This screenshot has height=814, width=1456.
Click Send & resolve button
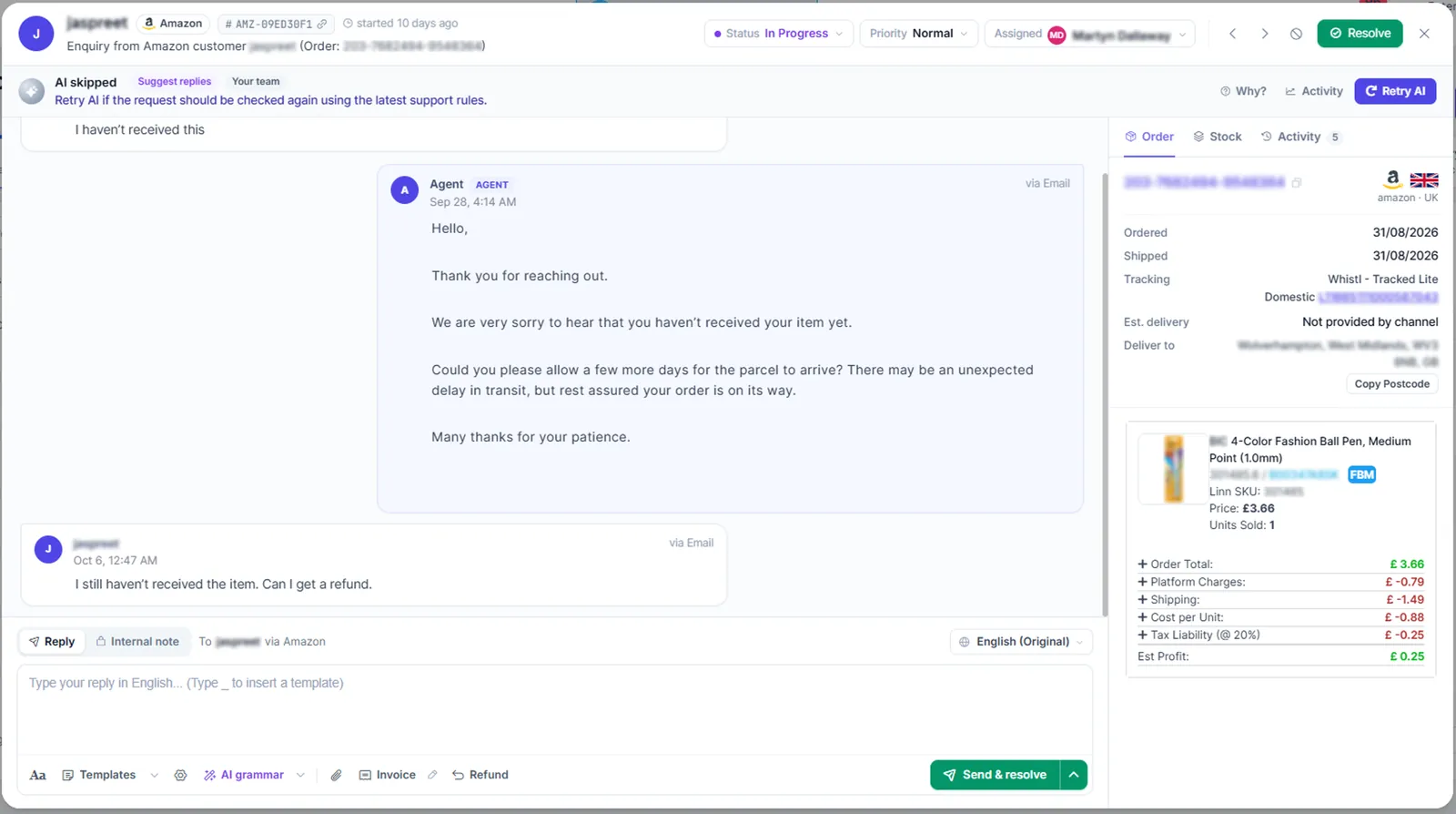click(995, 775)
